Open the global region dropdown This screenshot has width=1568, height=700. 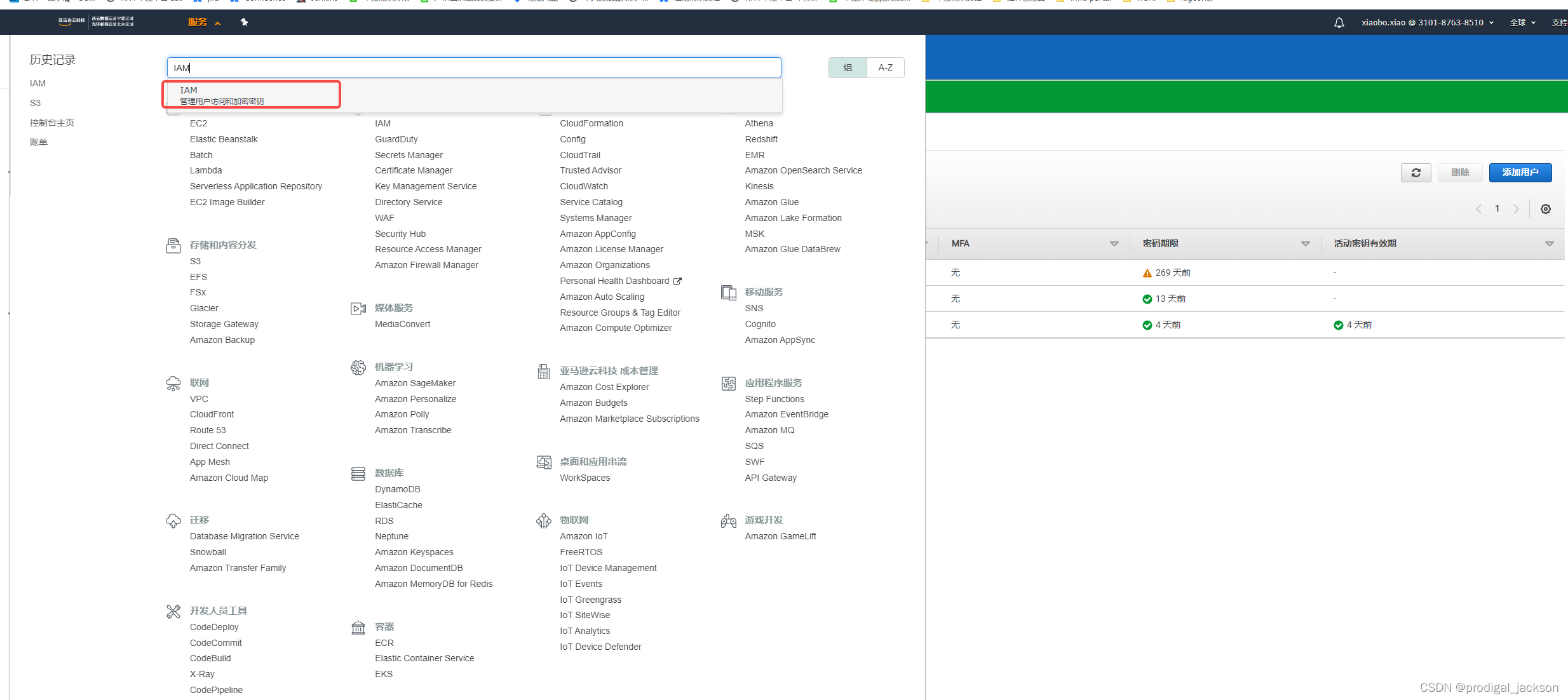click(1522, 22)
